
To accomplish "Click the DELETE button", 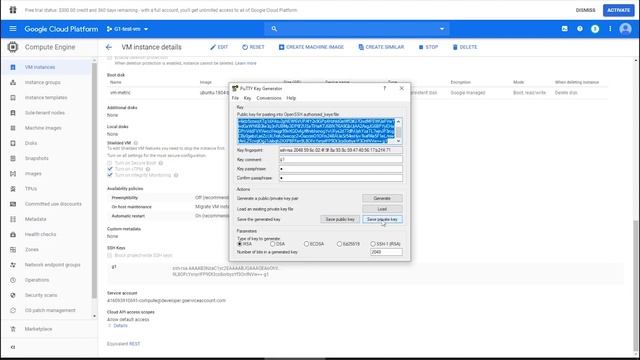I will point(464,47).
